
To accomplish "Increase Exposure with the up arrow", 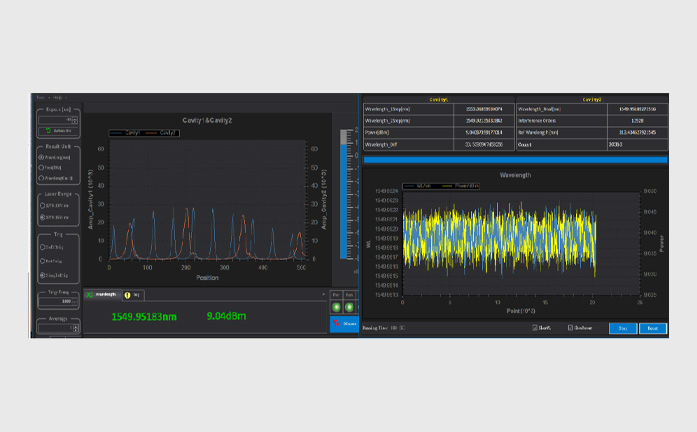I will [75, 119].
